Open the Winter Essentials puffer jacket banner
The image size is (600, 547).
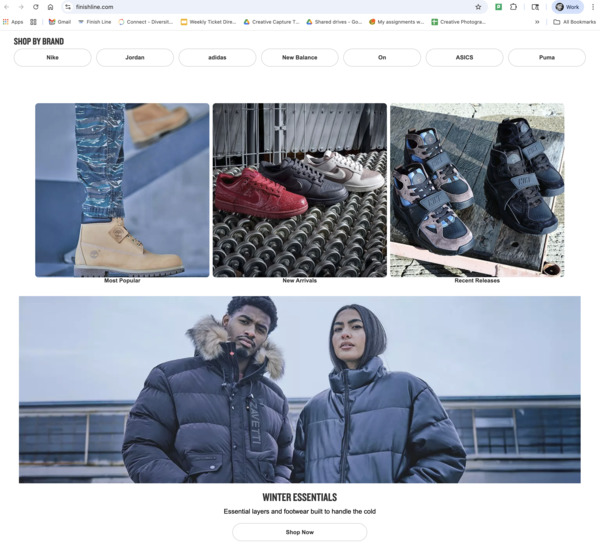click(300, 389)
